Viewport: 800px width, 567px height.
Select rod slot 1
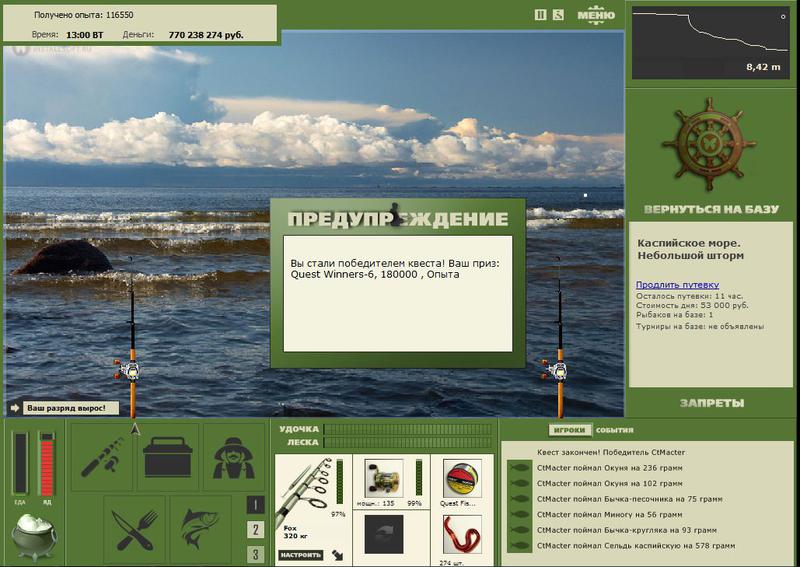(256, 505)
